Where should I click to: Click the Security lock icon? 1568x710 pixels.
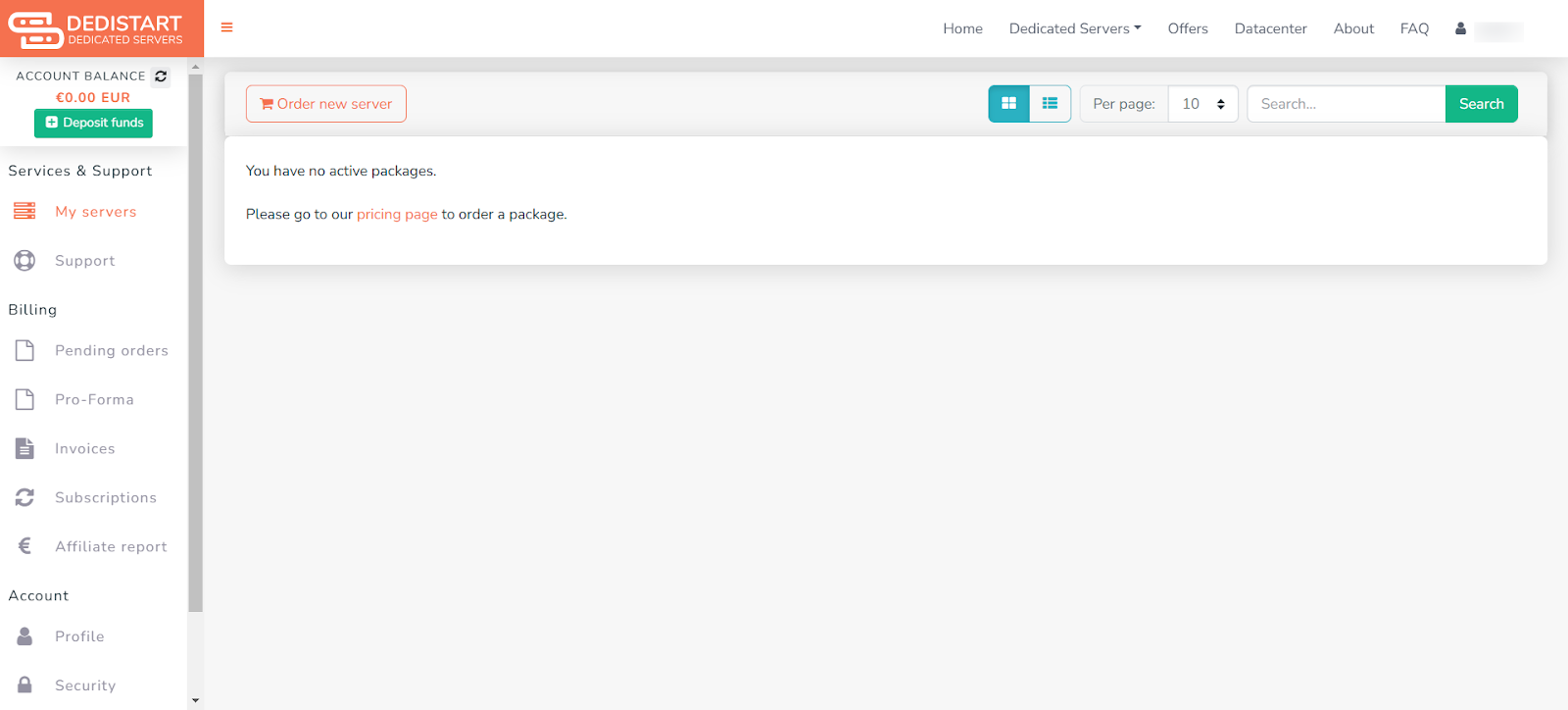pos(24,685)
